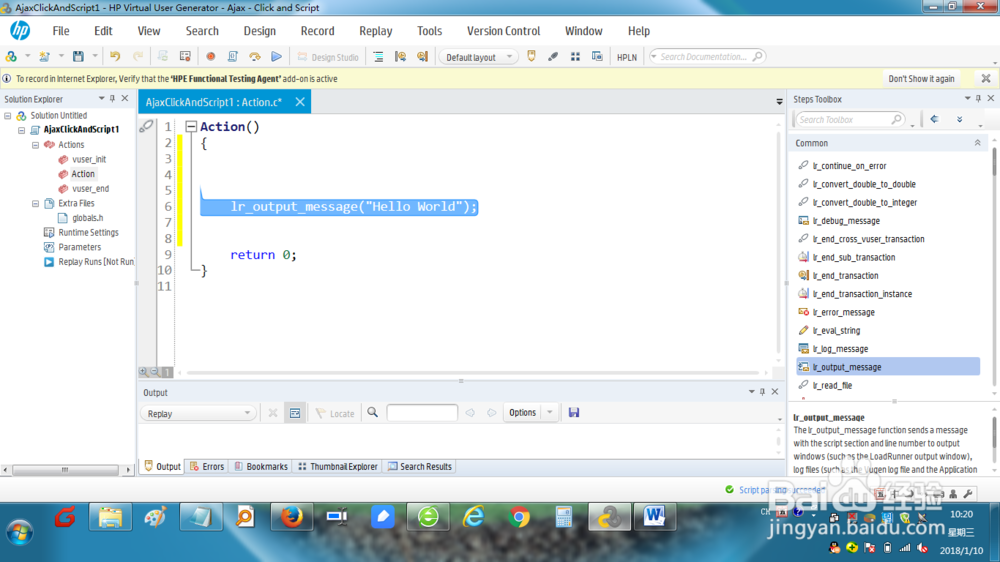Image resolution: width=1000 pixels, height=562 pixels.
Task: Select vuser_init in Solution Explorer
Action: [89, 159]
